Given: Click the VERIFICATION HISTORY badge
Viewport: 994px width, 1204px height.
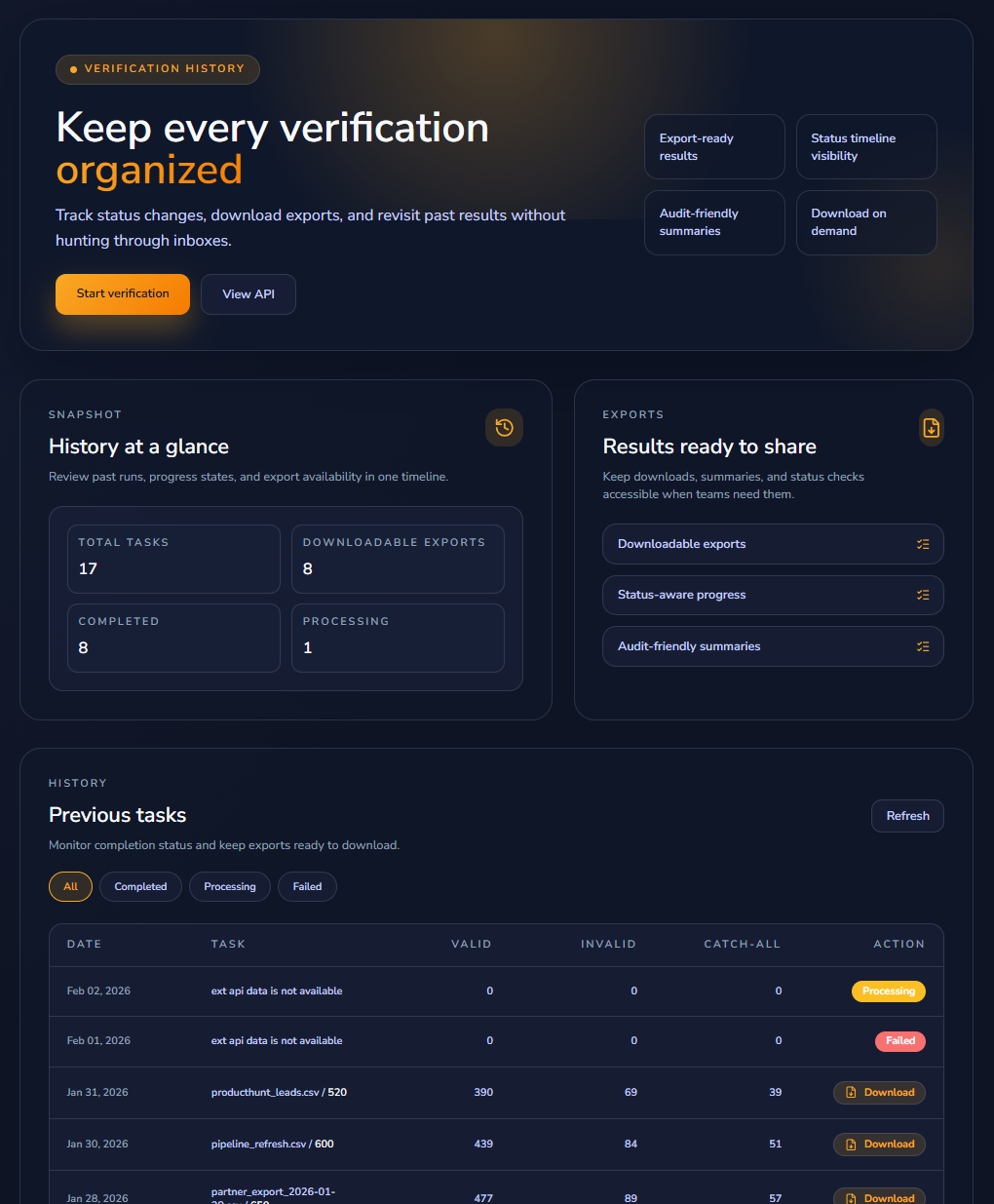Looking at the screenshot, I should click(x=157, y=69).
